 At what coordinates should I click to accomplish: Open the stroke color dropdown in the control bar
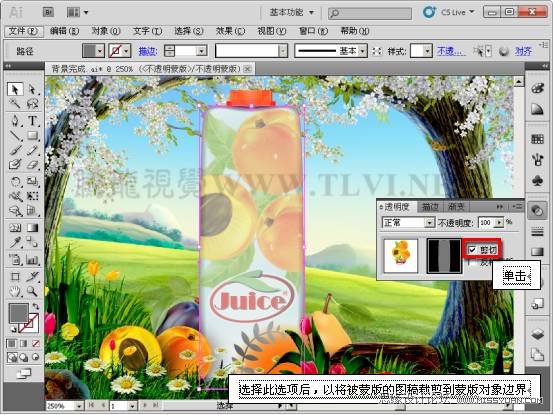point(127,51)
